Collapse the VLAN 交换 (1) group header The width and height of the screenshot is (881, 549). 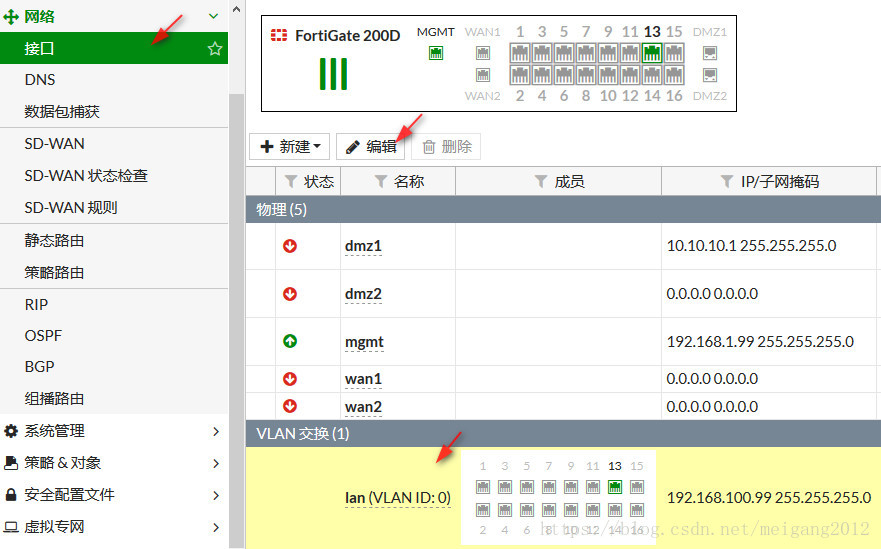(563, 434)
